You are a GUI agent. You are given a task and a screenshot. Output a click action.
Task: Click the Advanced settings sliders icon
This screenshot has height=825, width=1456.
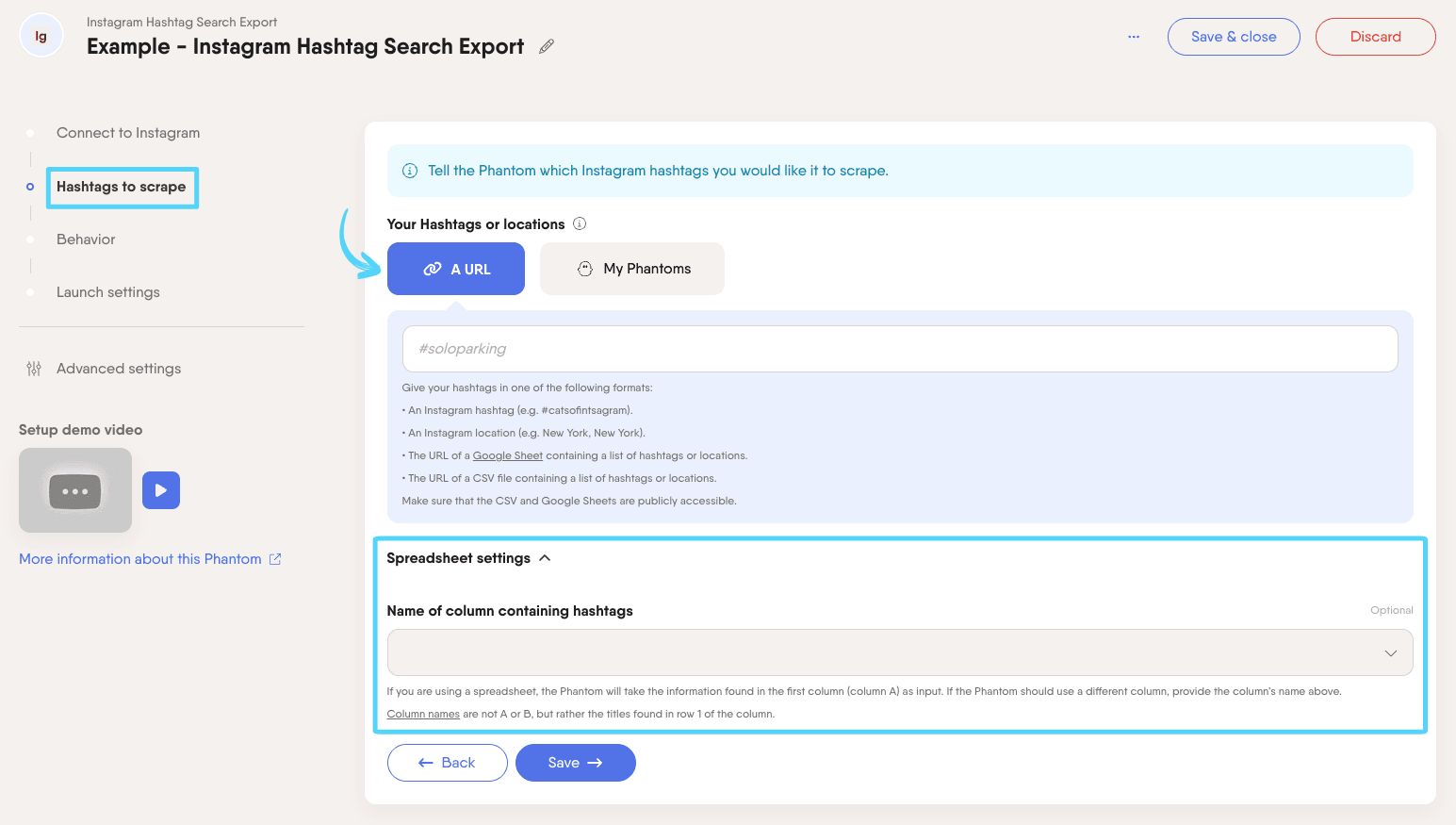tap(34, 369)
